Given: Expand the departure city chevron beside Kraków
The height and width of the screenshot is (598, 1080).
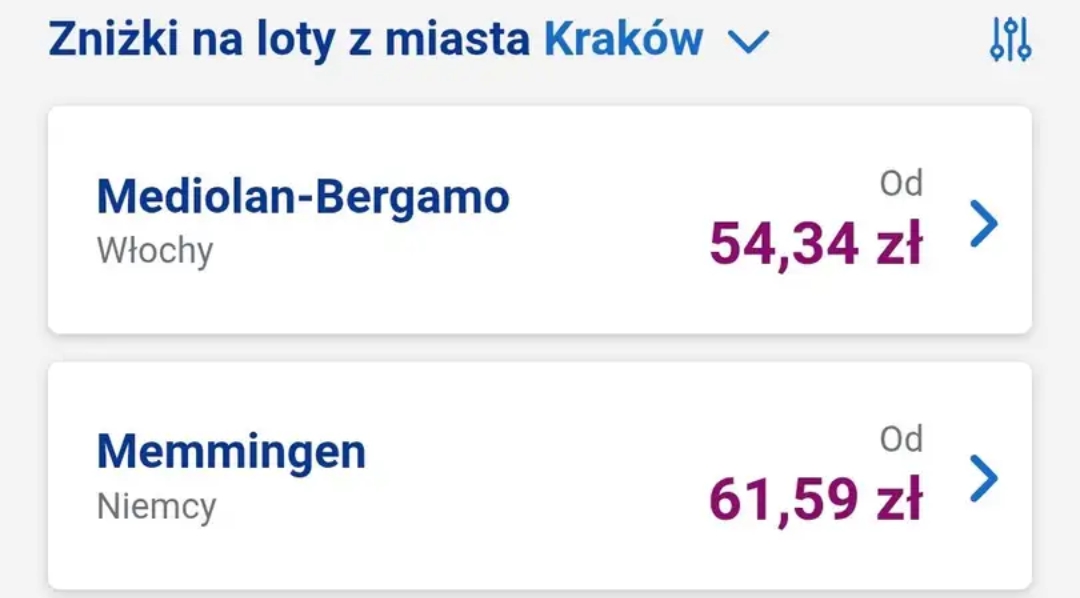Looking at the screenshot, I should (x=747, y=42).
